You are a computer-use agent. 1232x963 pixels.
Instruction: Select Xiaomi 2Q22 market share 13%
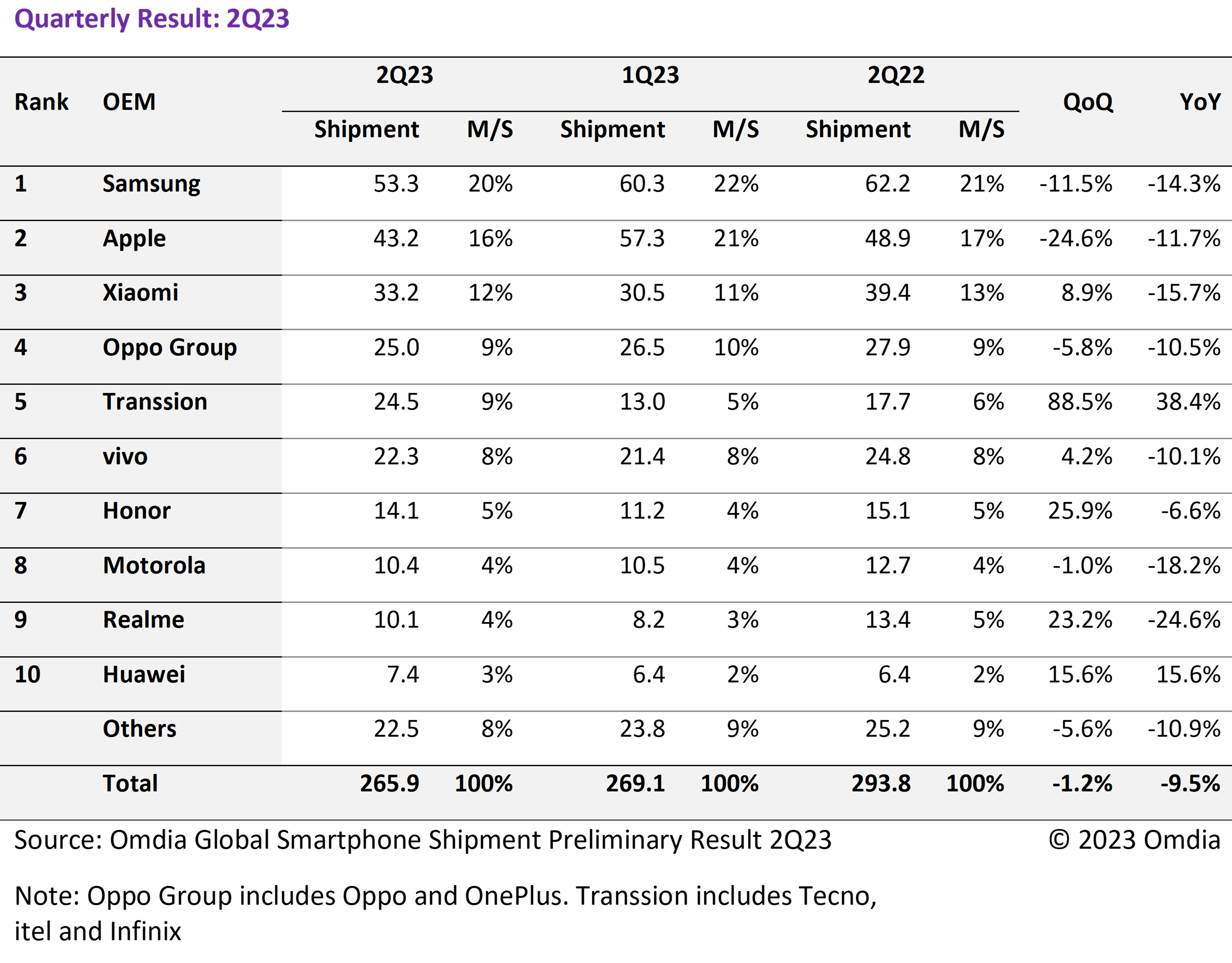pyautogui.click(x=982, y=293)
